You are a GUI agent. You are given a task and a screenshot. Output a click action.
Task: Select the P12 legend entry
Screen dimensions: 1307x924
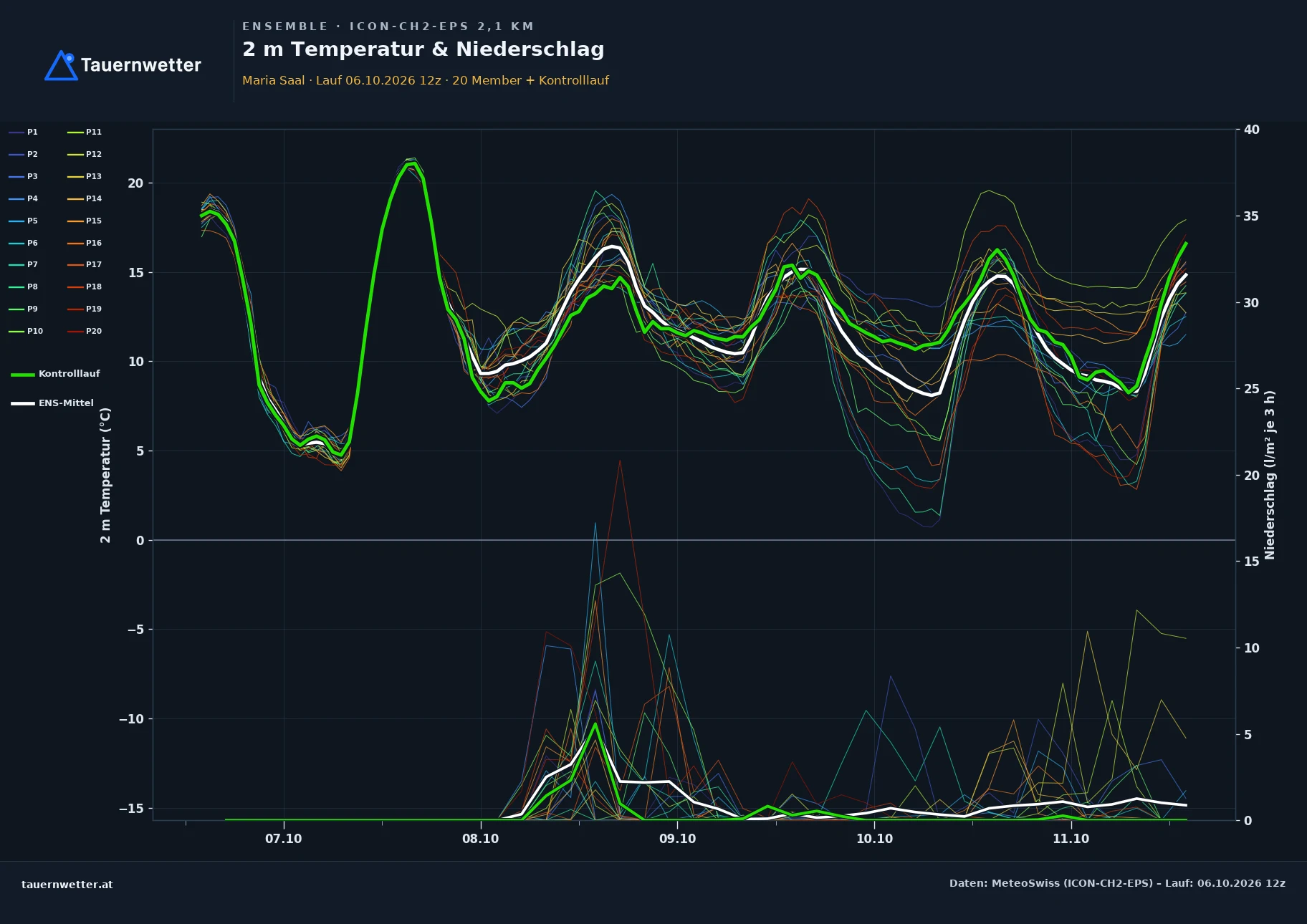coord(85,154)
